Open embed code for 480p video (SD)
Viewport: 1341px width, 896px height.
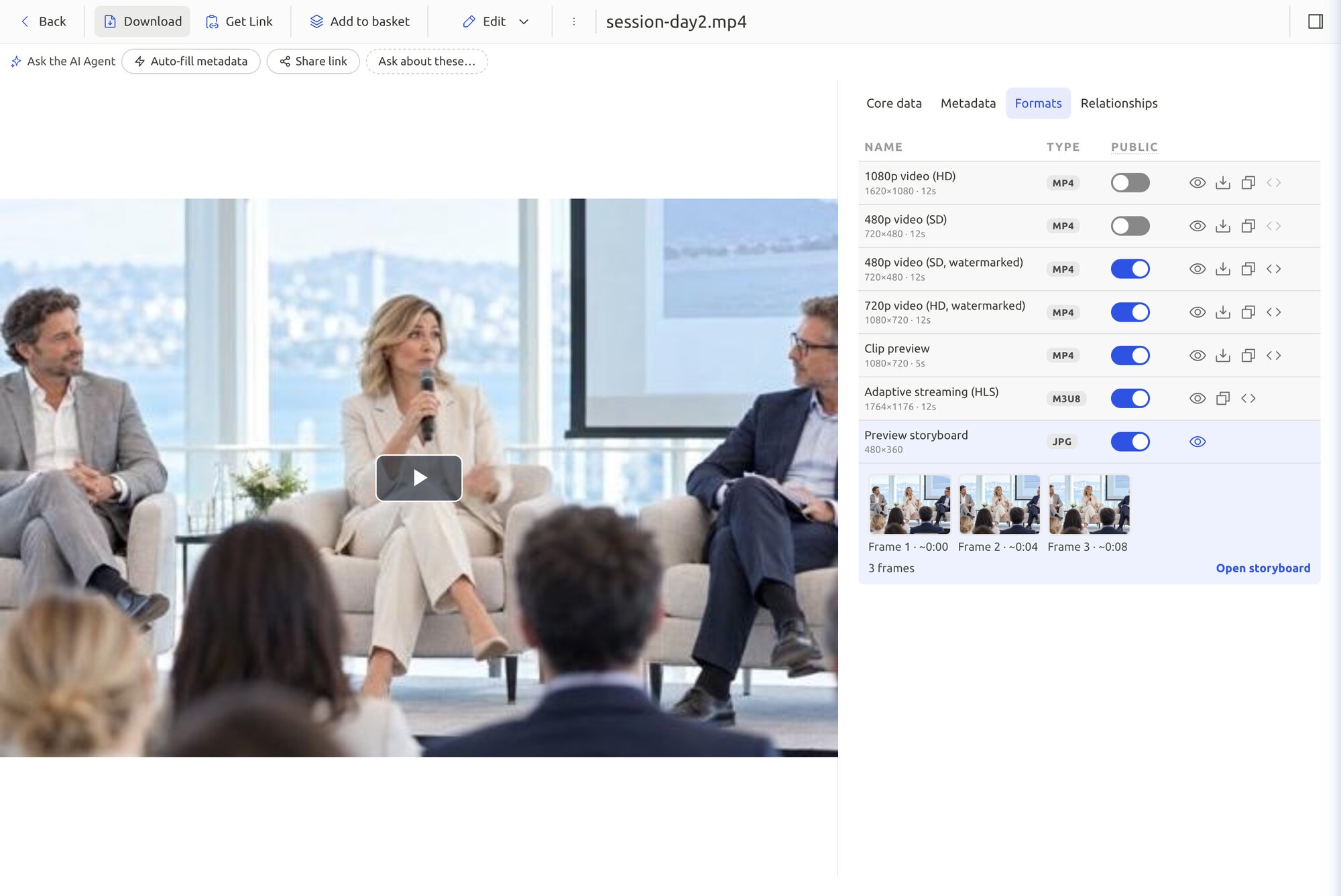1274,226
